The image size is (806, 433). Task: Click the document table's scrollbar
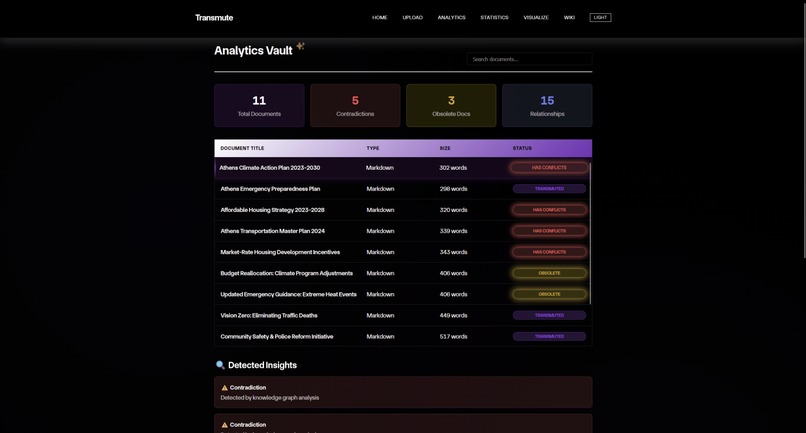590,233
